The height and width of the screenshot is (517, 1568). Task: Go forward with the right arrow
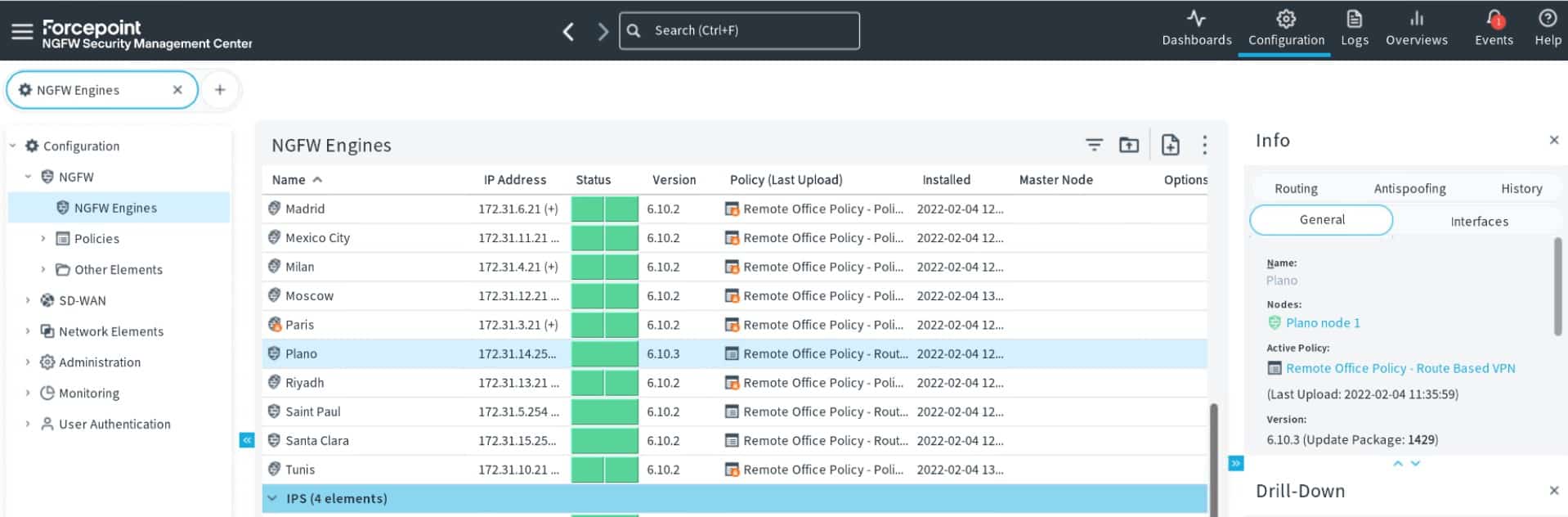pos(603,31)
